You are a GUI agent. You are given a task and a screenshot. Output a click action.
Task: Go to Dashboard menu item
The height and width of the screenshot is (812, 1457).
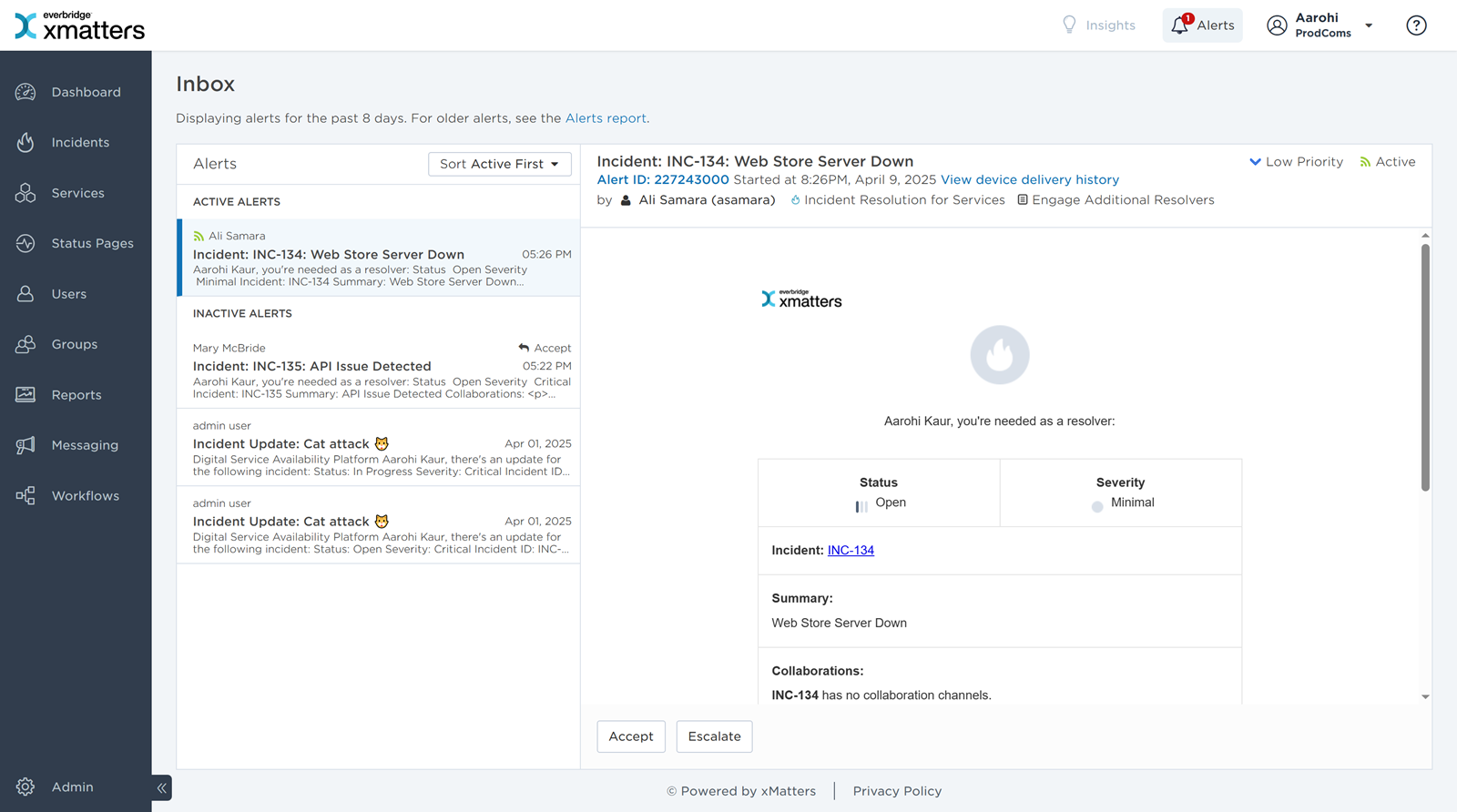pyautogui.click(x=86, y=92)
